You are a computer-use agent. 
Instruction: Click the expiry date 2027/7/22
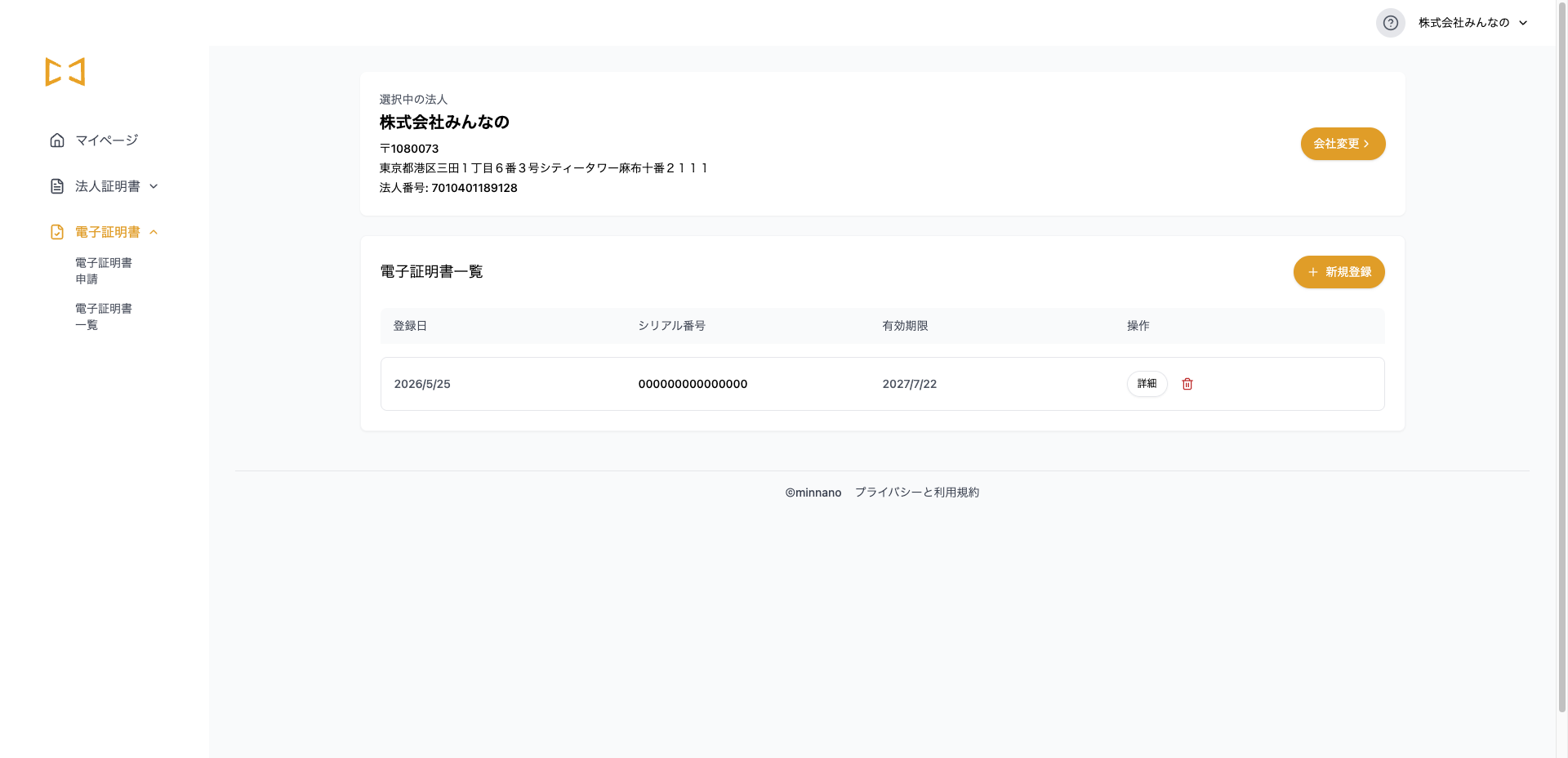(x=910, y=384)
